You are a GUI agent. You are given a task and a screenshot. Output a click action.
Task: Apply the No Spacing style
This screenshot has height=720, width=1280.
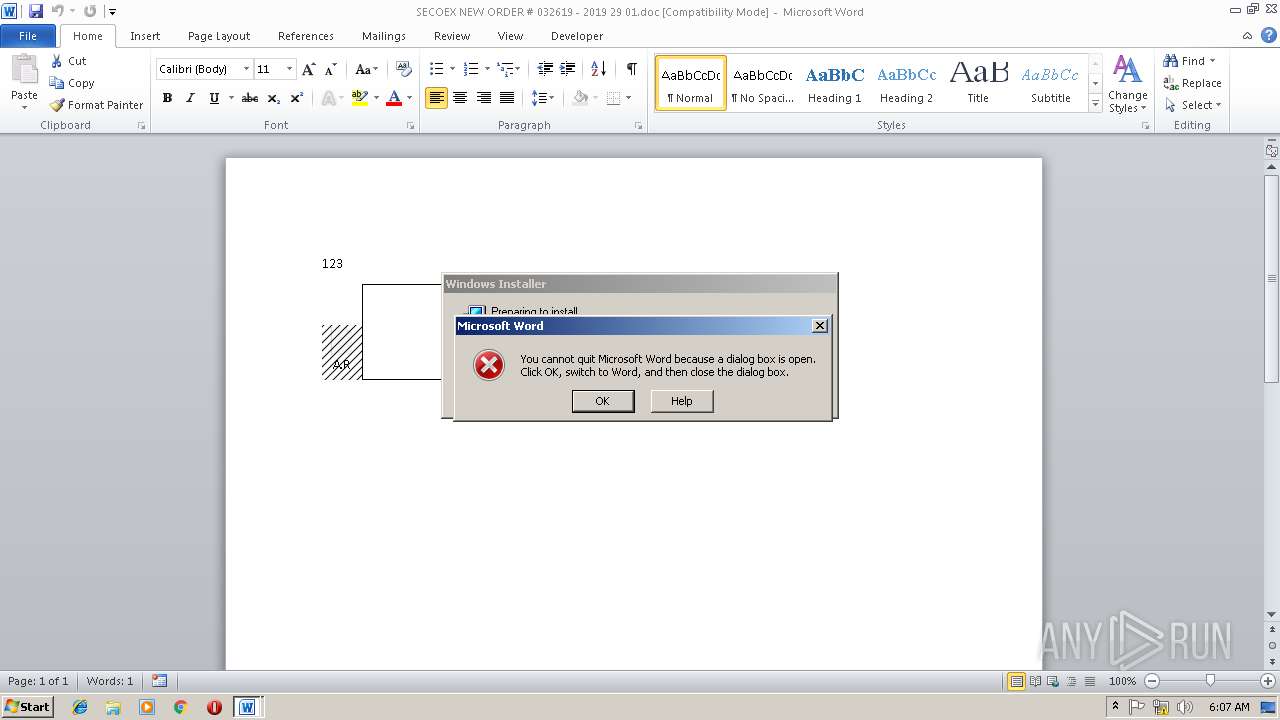(762, 83)
